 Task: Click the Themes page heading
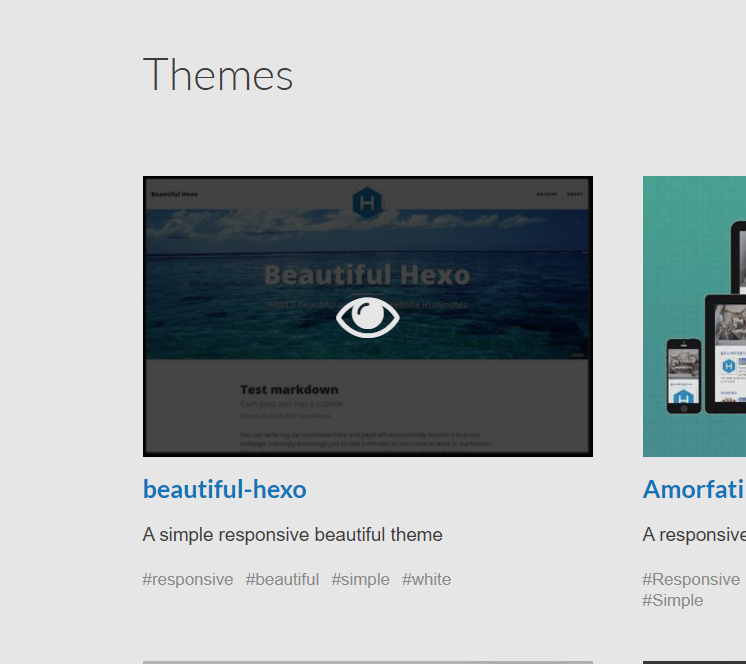tap(218, 75)
